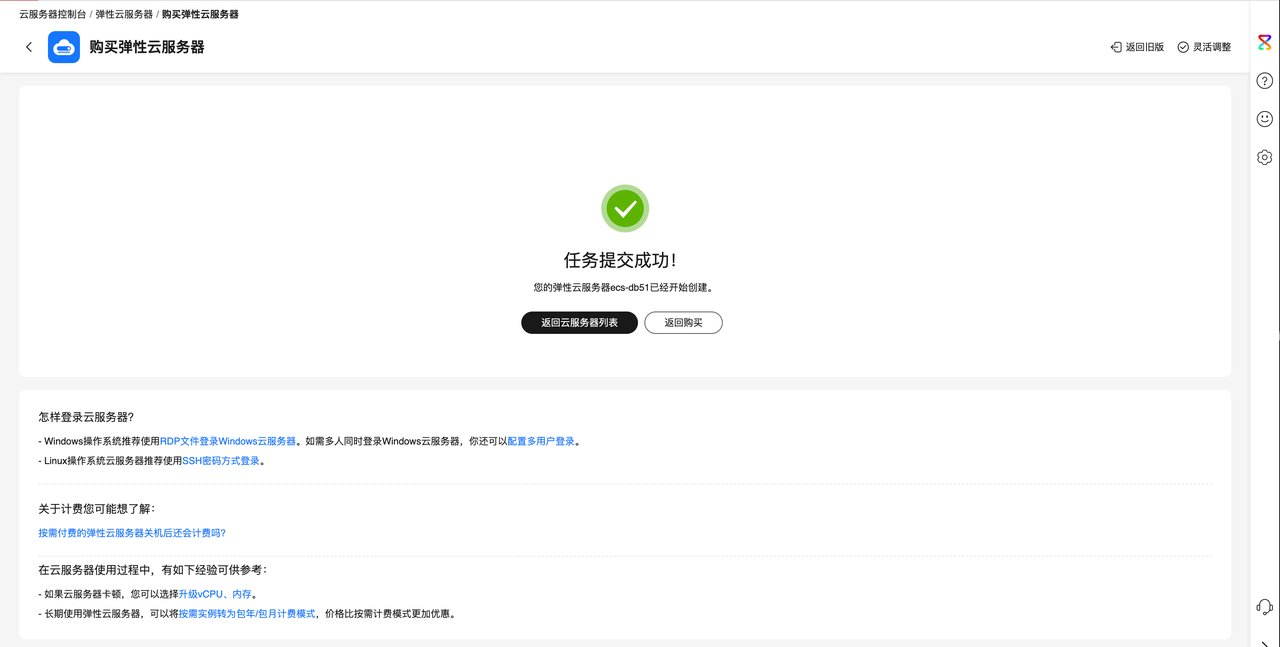
Task: Click 购买弹性云服务器 page title
Action: [x=147, y=47]
